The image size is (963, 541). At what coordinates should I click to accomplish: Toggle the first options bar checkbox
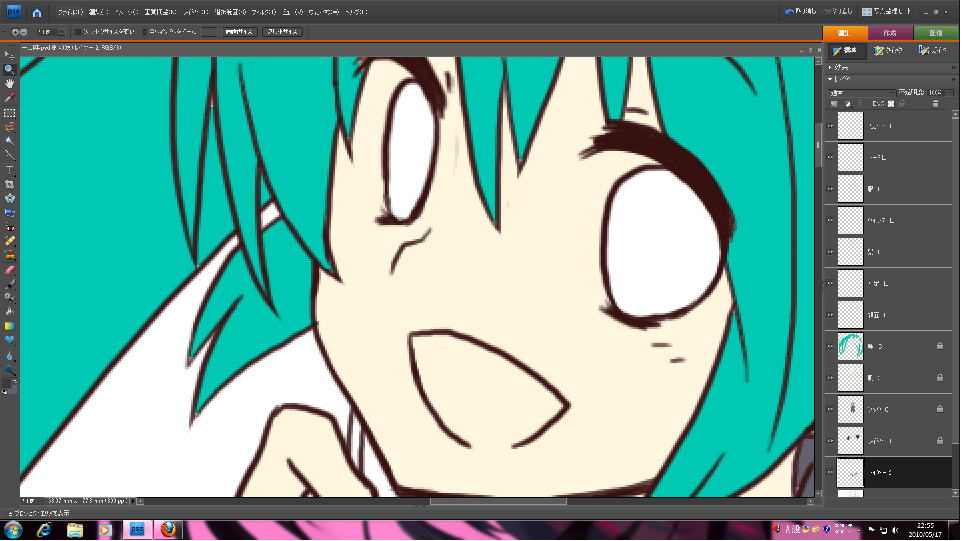[x=77, y=32]
